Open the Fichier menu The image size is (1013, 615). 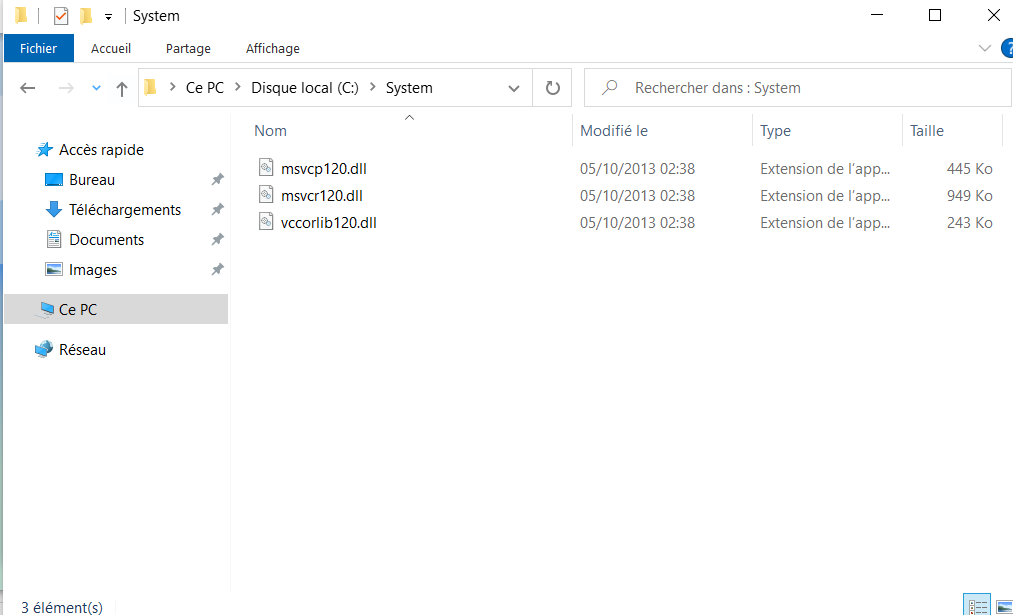coord(39,48)
